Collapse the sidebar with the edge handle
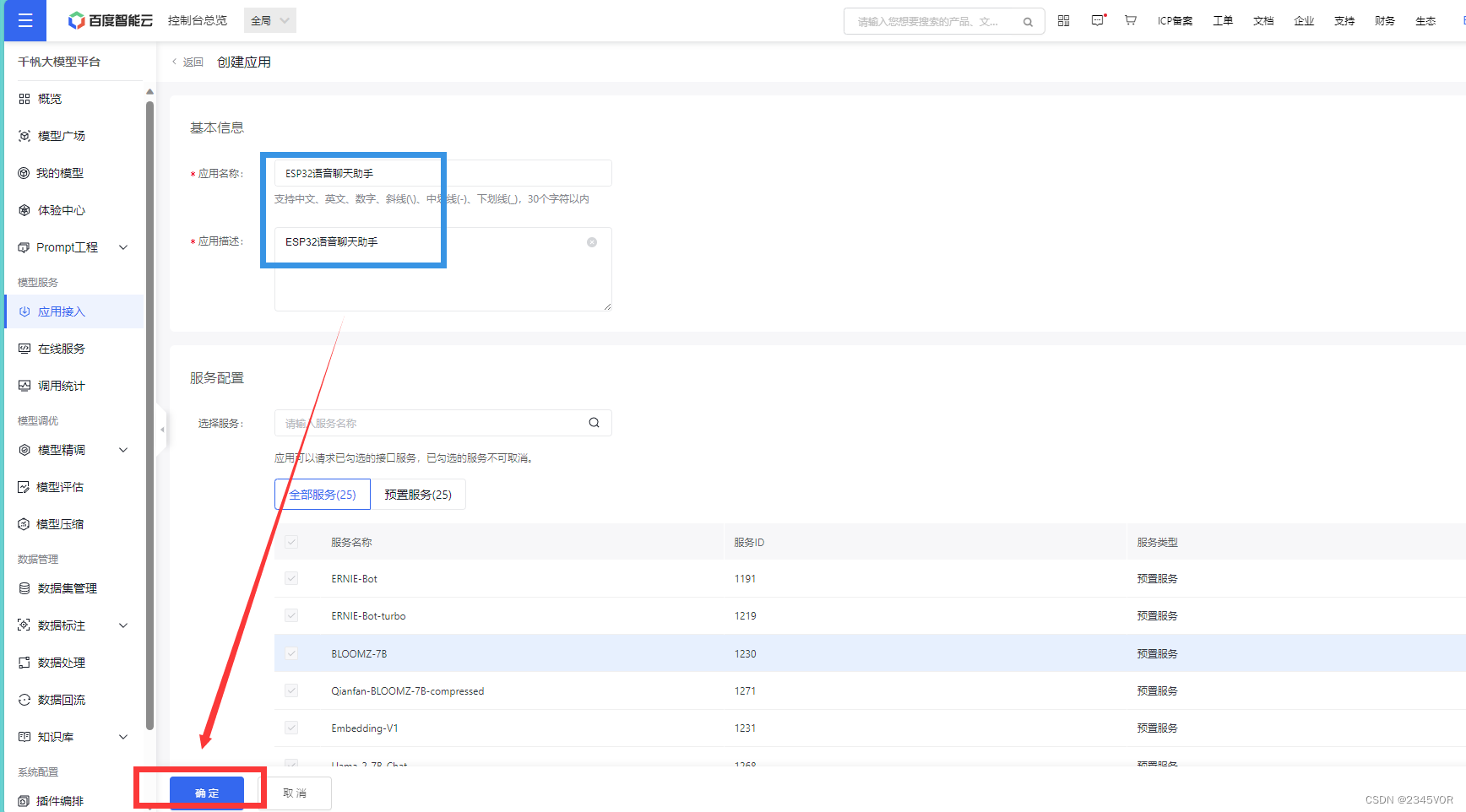 click(162, 430)
